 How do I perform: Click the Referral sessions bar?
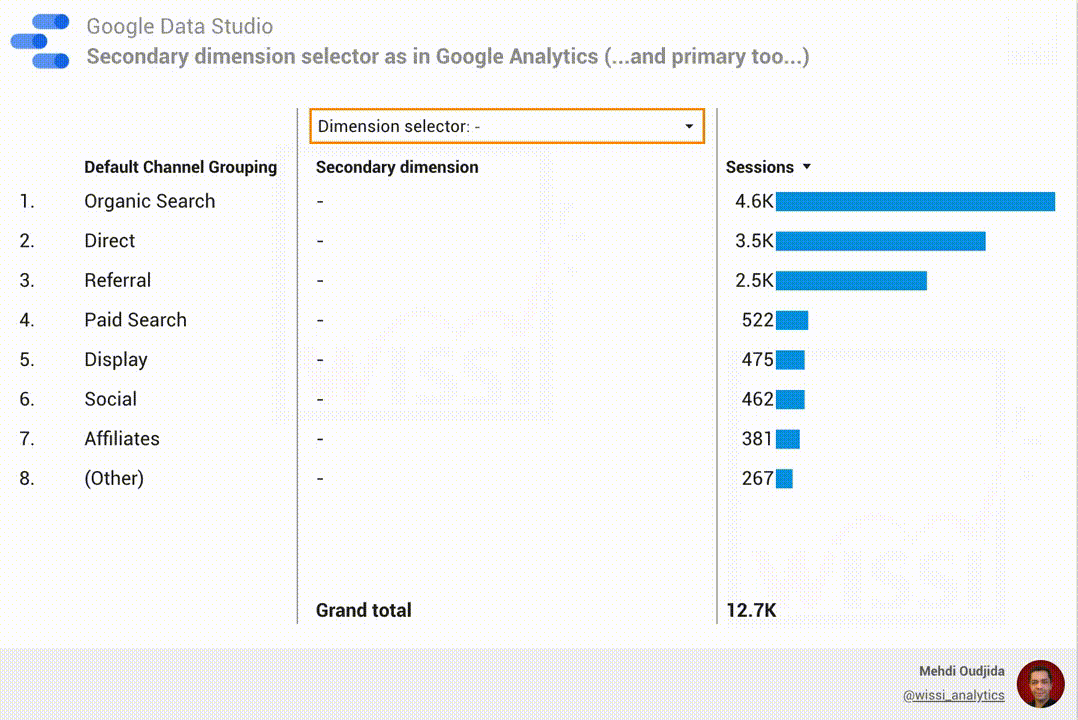[x=851, y=281]
